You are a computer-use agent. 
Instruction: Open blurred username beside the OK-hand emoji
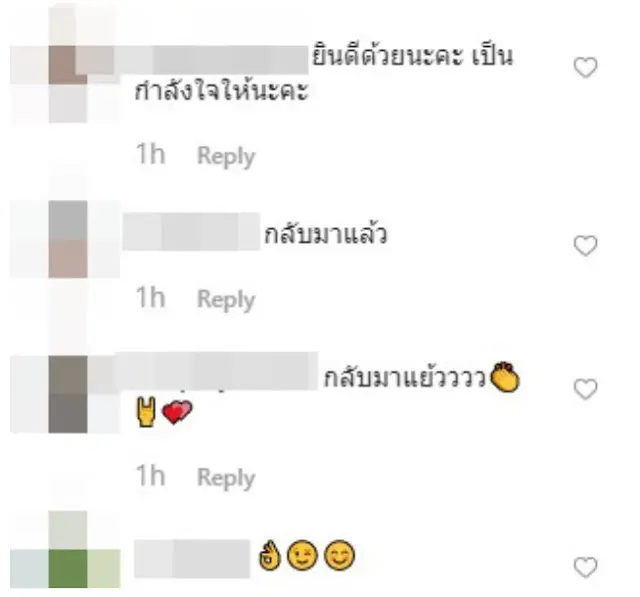[x=192, y=559]
